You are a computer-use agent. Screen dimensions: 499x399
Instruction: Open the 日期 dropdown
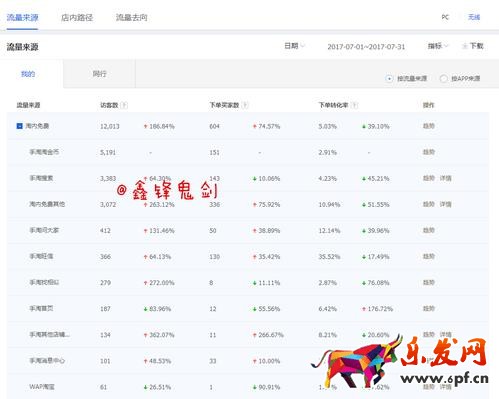pos(294,46)
